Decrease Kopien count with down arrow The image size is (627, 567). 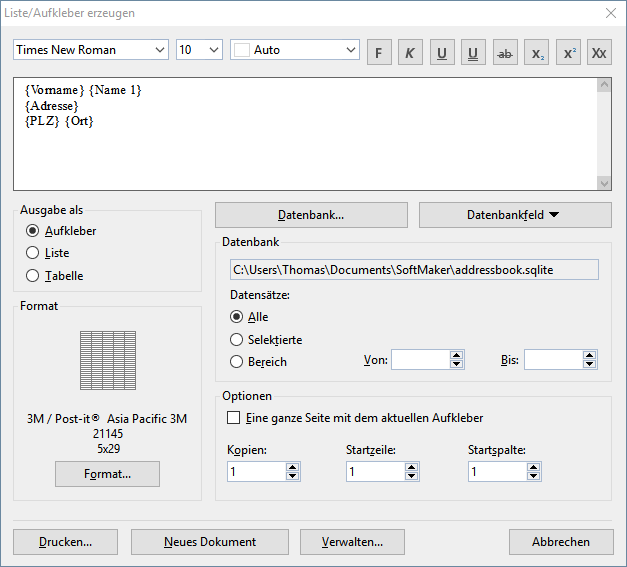pyautogui.click(x=292, y=476)
